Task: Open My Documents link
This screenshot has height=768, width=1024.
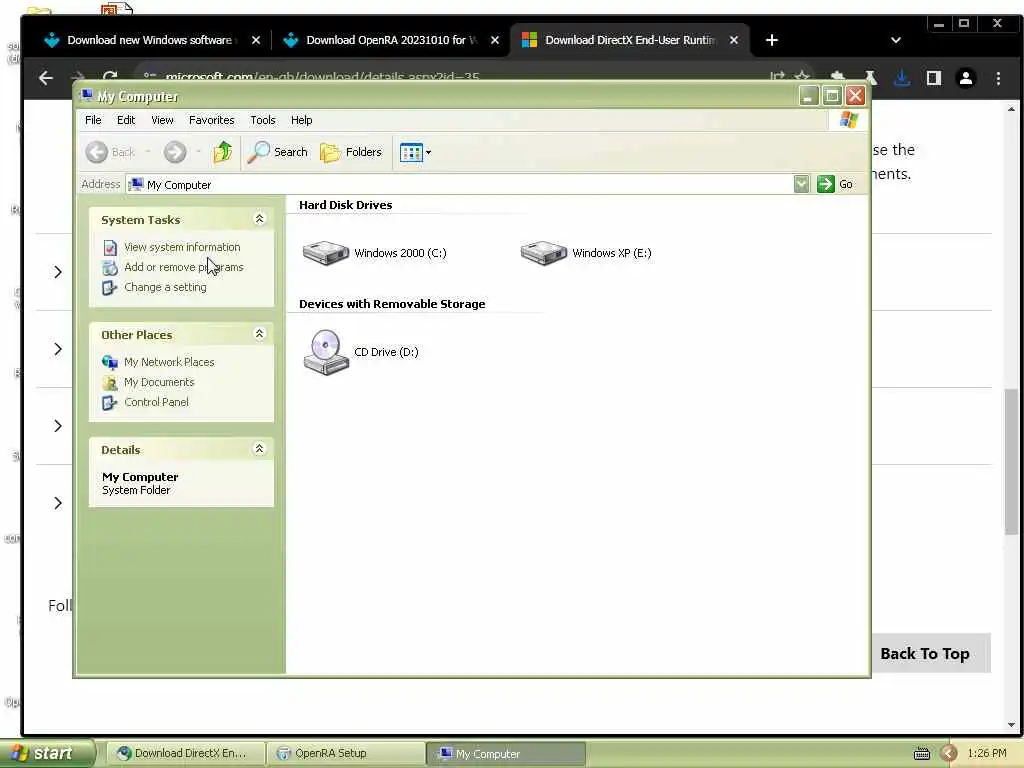Action: tap(159, 382)
